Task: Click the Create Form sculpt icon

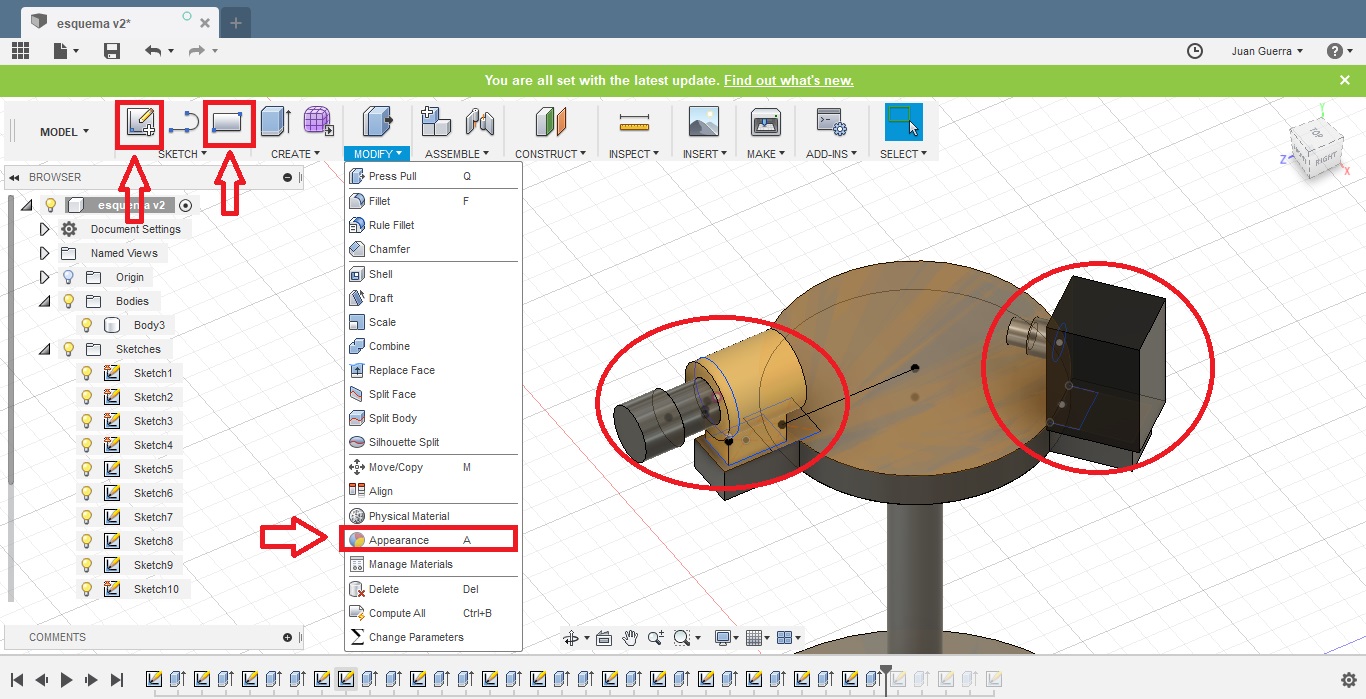Action: pyautogui.click(x=318, y=122)
